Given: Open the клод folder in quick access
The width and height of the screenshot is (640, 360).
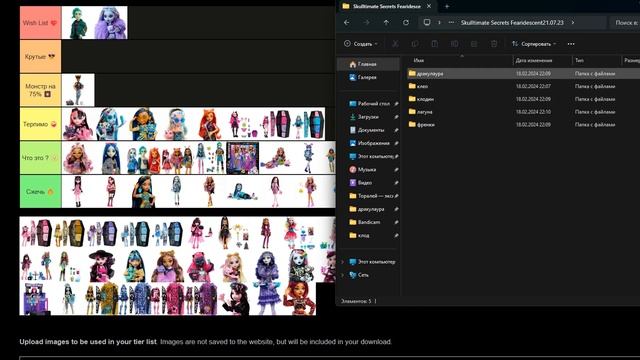Looking at the screenshot, I should tap(363, 236).
